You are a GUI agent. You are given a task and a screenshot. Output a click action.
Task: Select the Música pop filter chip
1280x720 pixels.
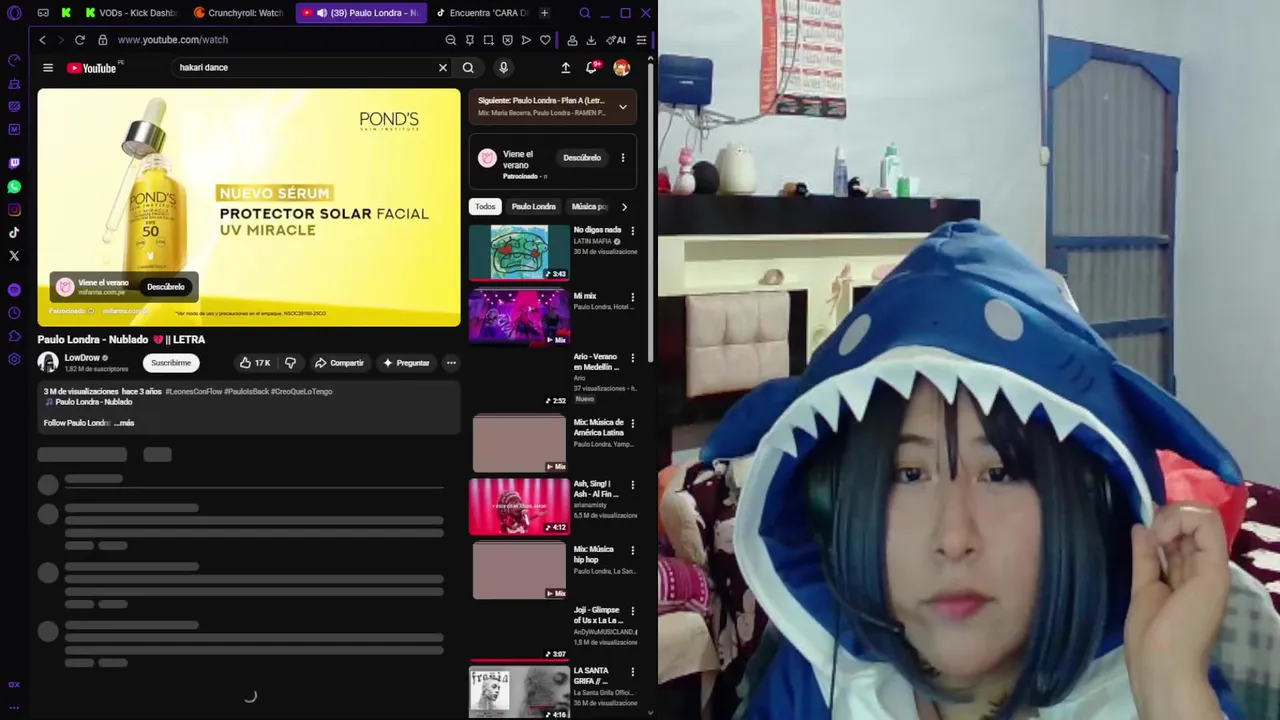589,207
